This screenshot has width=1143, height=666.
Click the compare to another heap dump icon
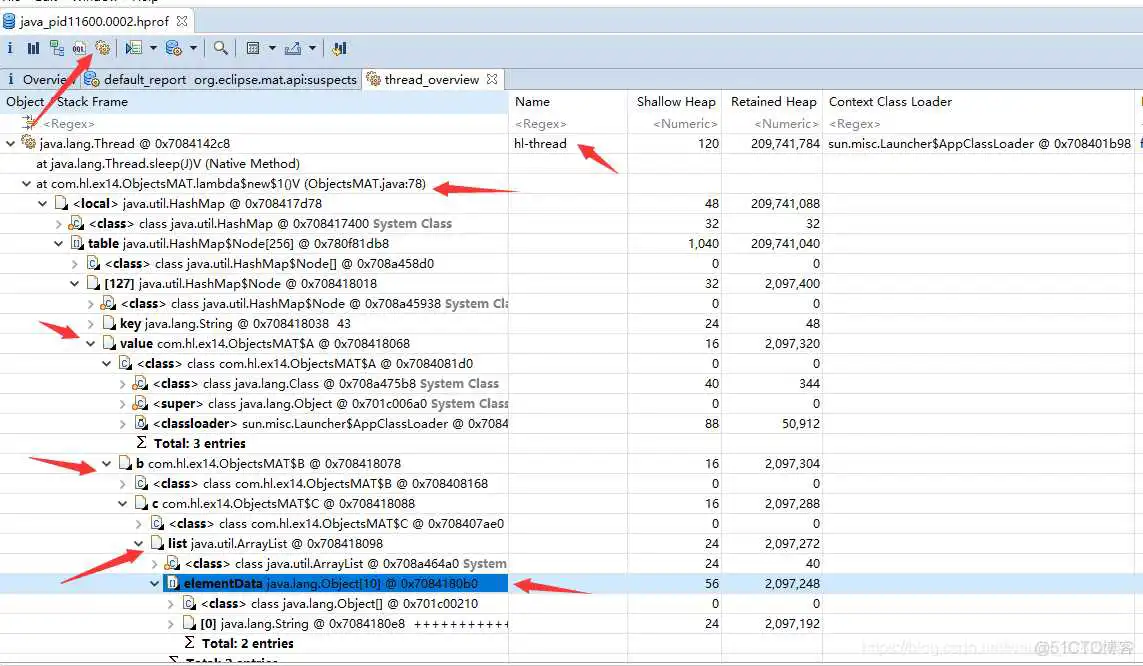tap(339, 48)
